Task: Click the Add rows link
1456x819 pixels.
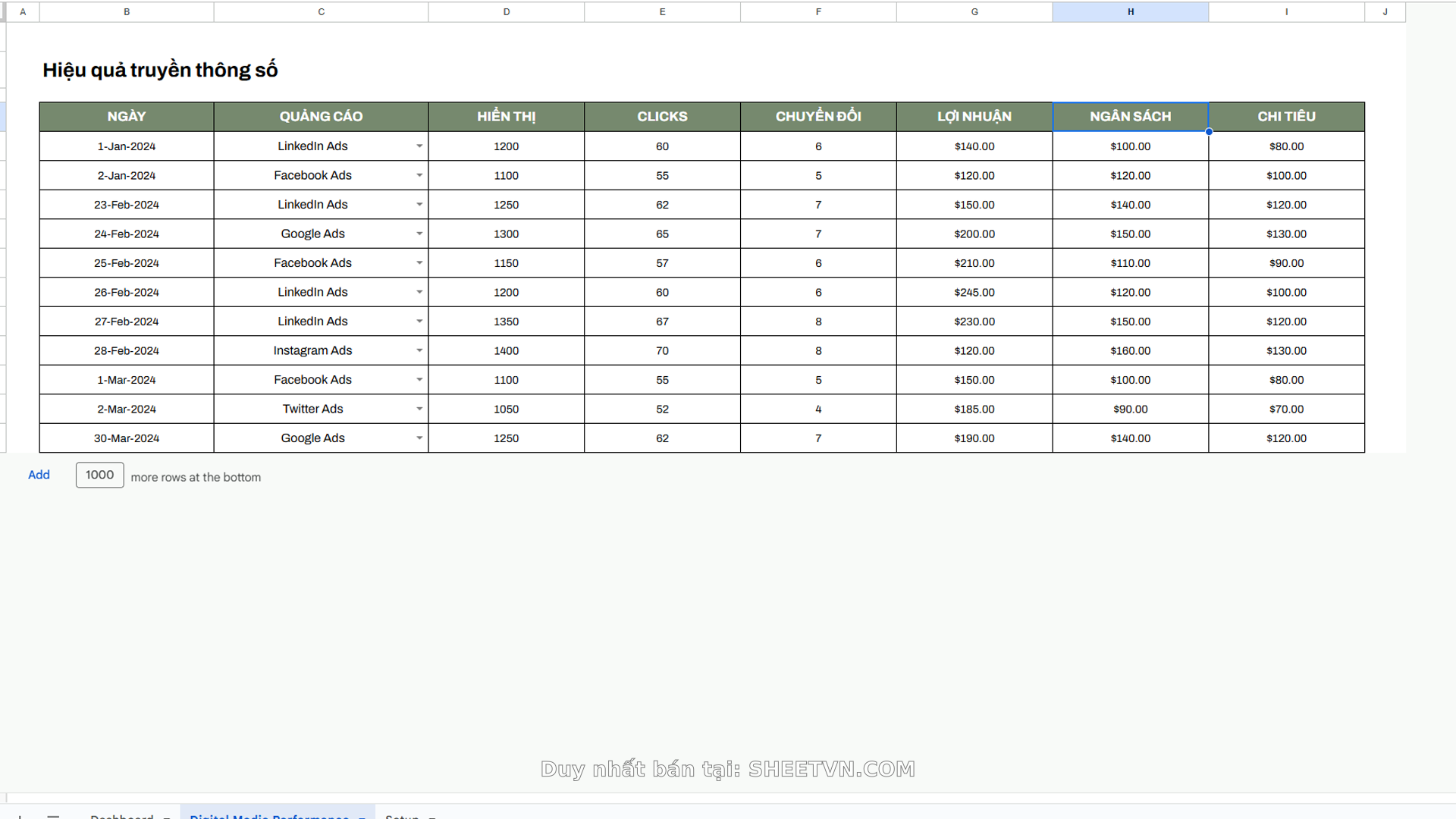Action: pyautogui.click(x=39, y=475)
